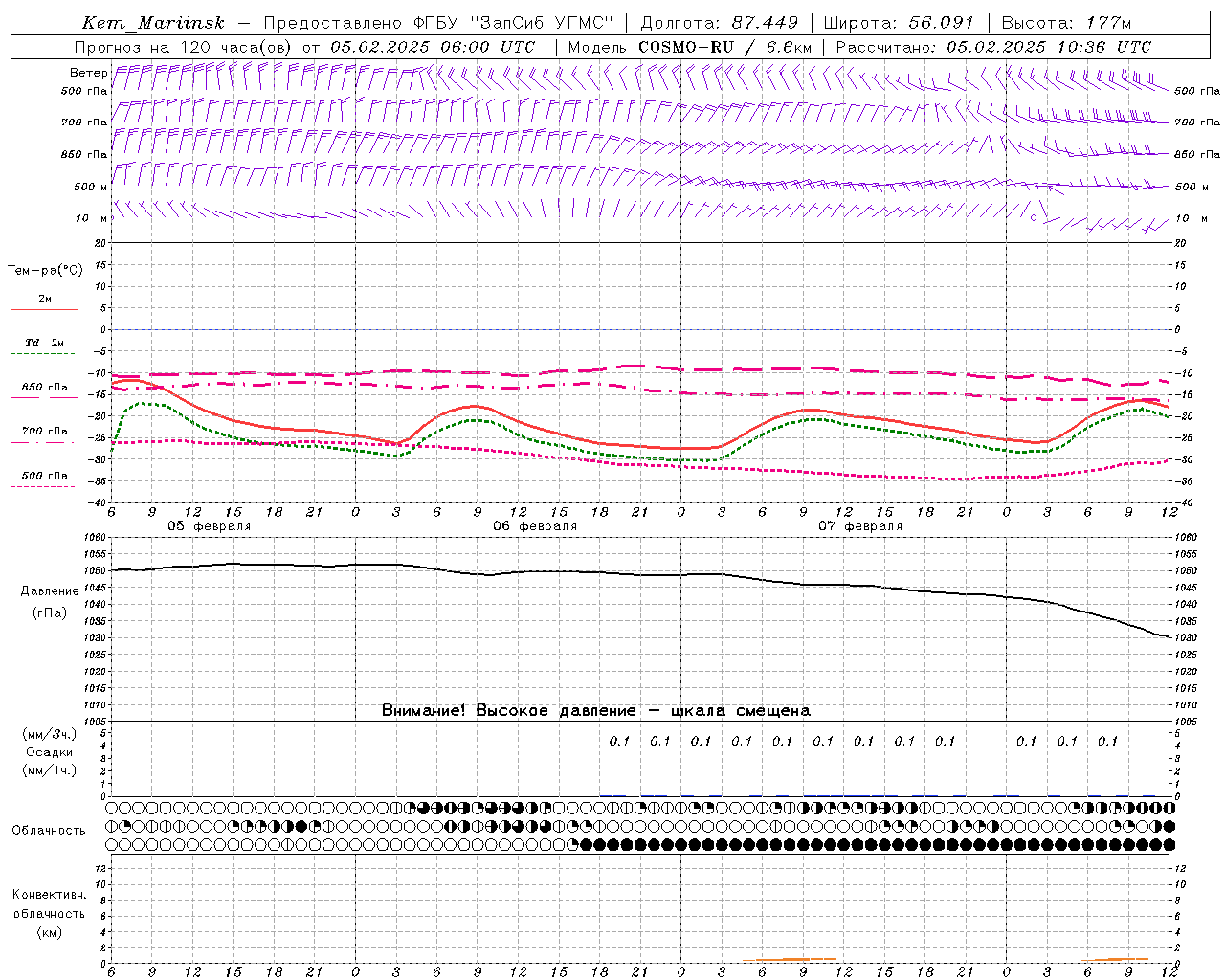Click the 06 февраля date label

tap(535, 526)
